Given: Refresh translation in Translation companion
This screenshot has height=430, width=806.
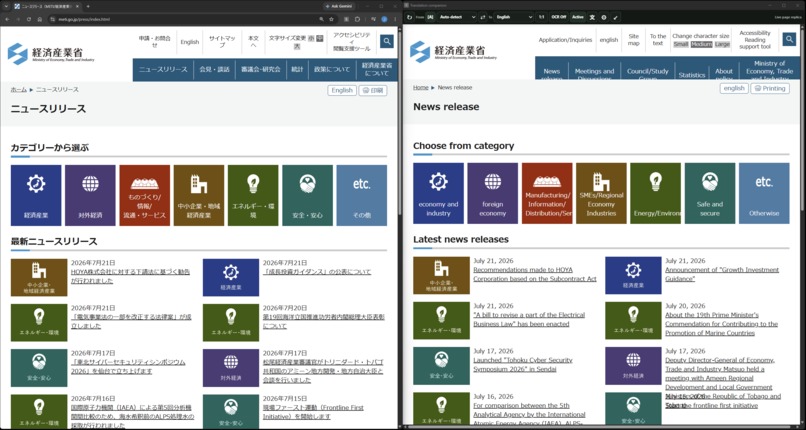Looking at the screenshot, I should coord(409,17).
